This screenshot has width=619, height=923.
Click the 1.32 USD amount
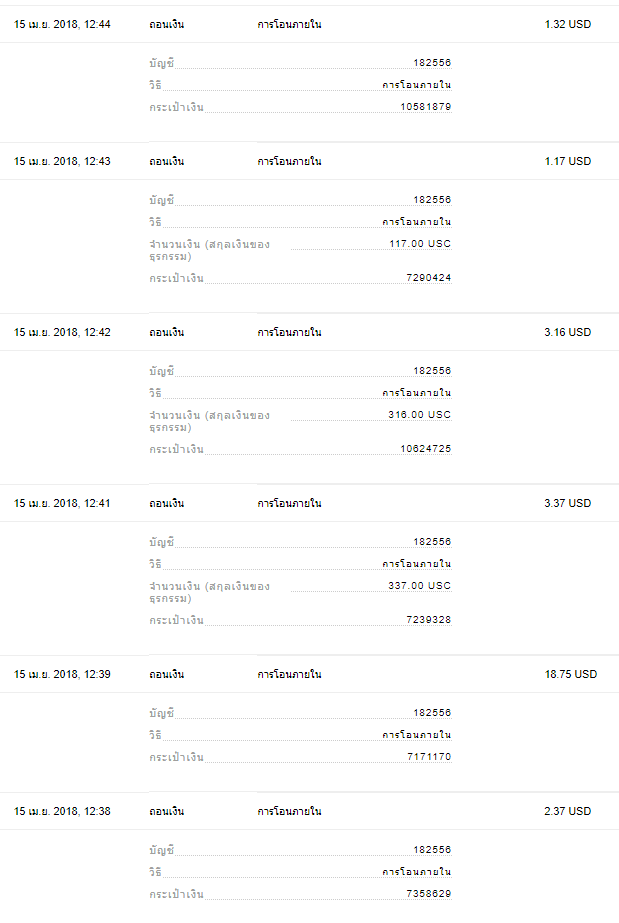tap(568, 24)
